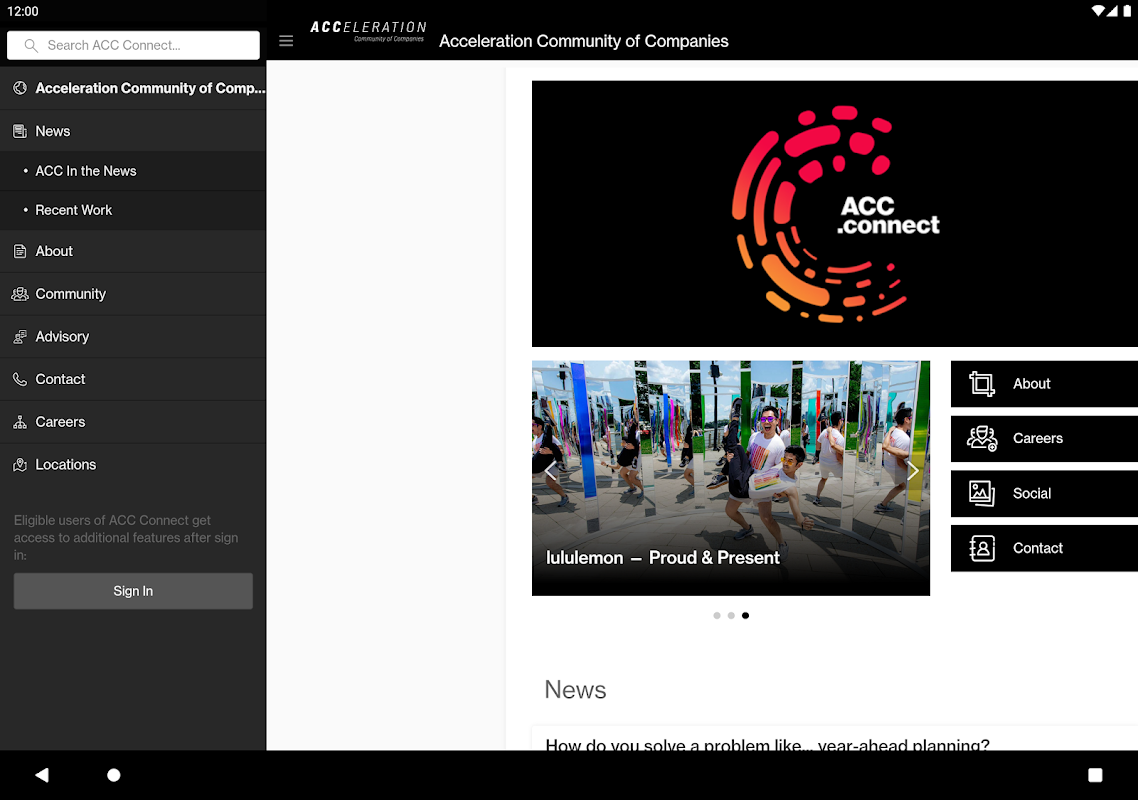Open the Advisory sidebar menu item

133,337
